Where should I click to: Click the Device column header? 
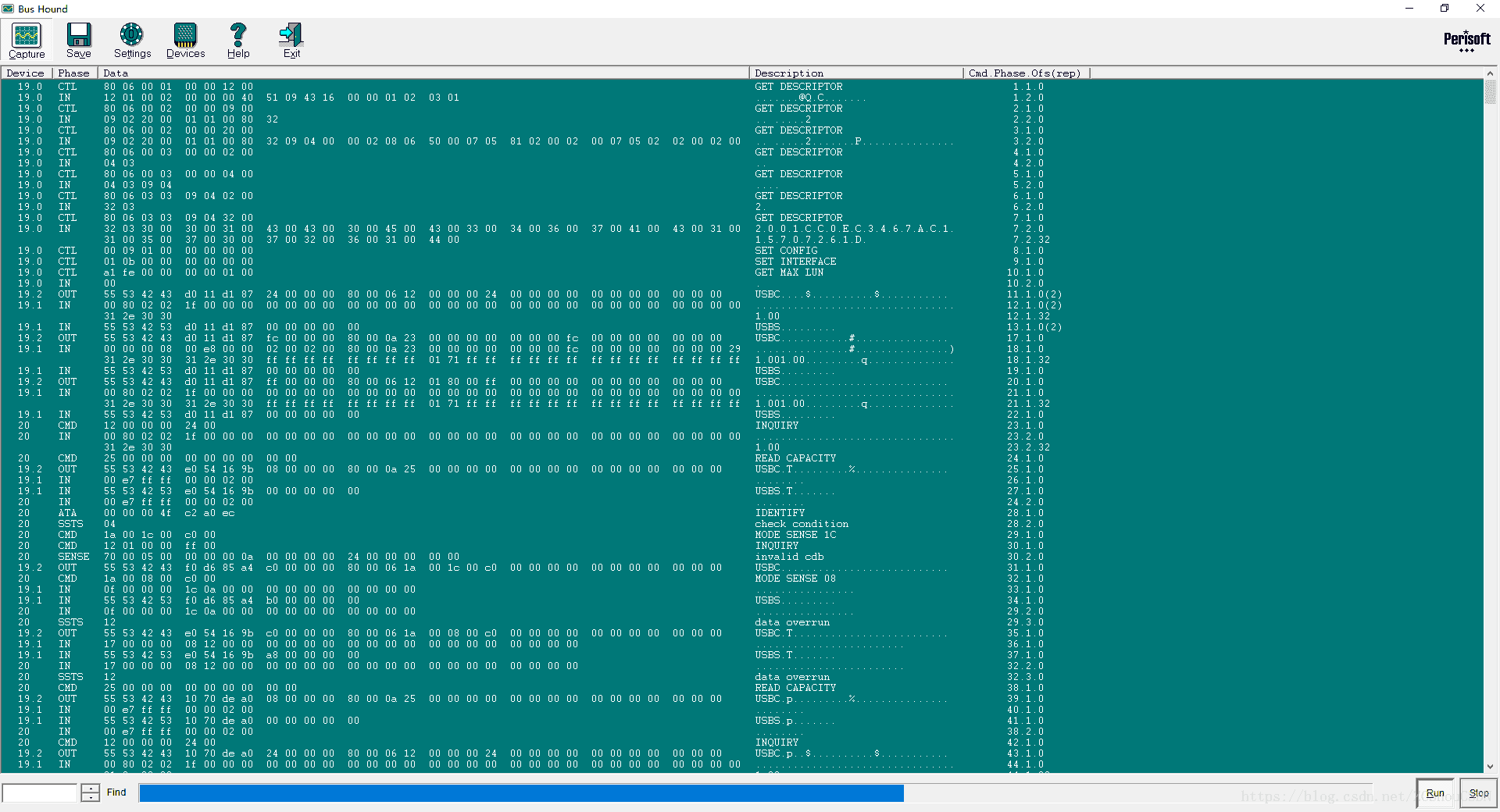pyautogui.click(x=26, y=73)
